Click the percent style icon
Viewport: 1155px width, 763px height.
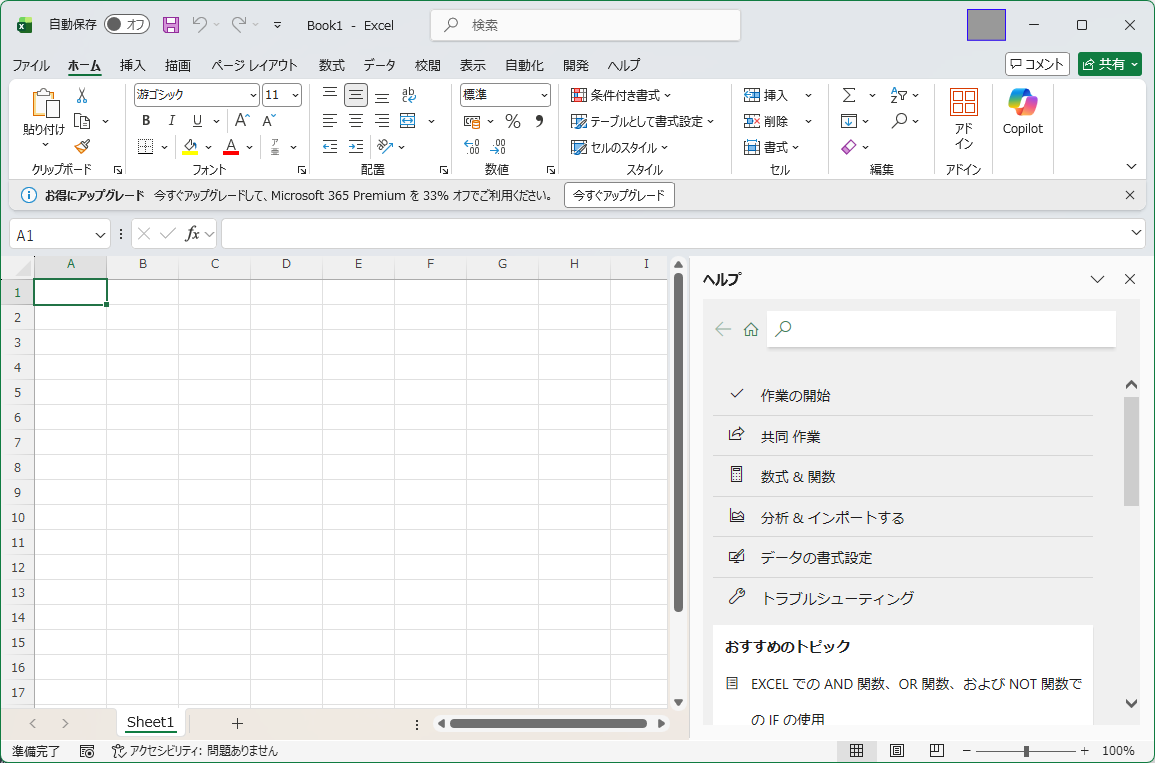513,121
